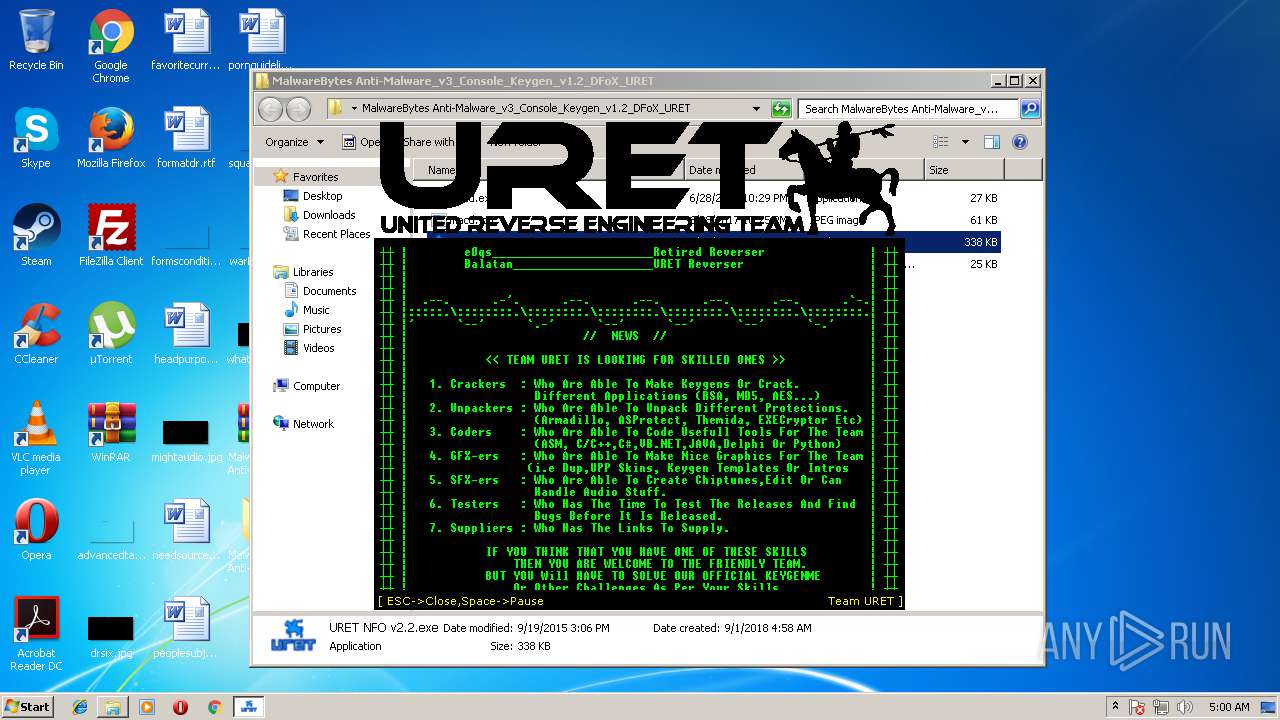
Task: Select drsix.jpg file on desktop
Action: 111,636
